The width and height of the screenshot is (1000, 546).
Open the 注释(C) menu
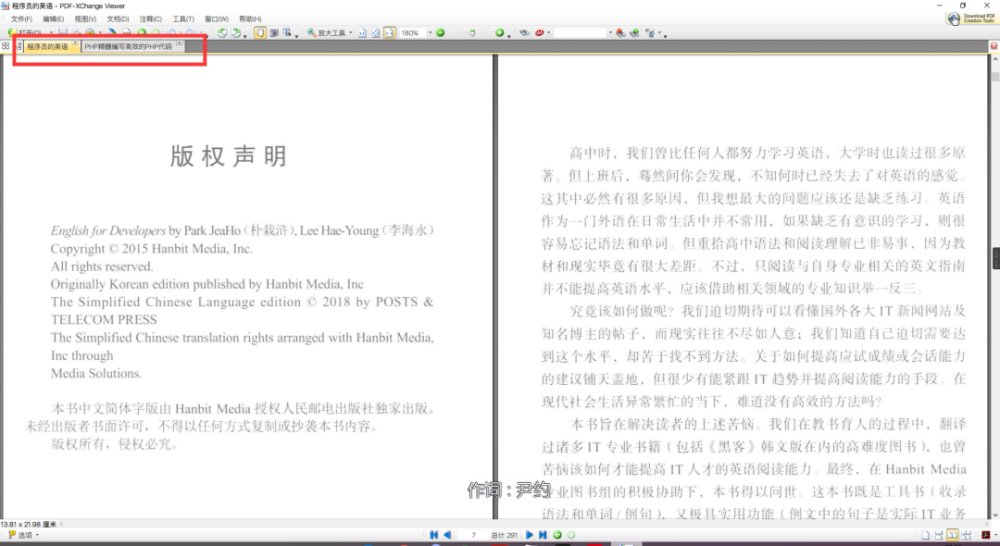tap(151, 19)
